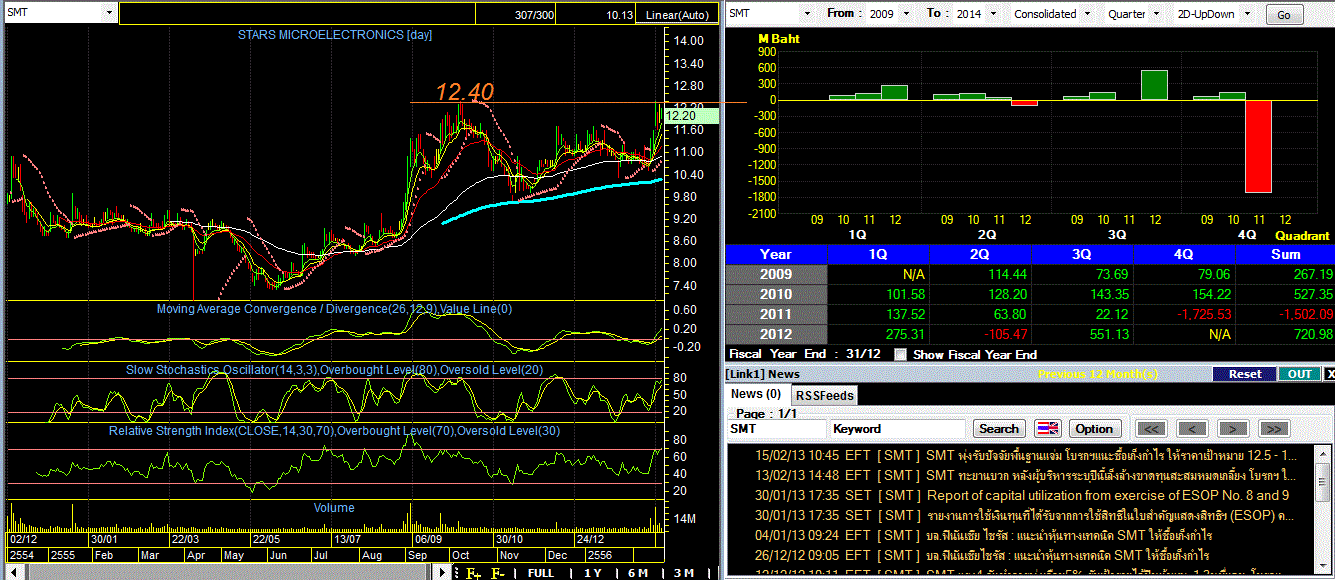Click the Reset button
Screen dimensions: 1335x580
pos(1244,374)
